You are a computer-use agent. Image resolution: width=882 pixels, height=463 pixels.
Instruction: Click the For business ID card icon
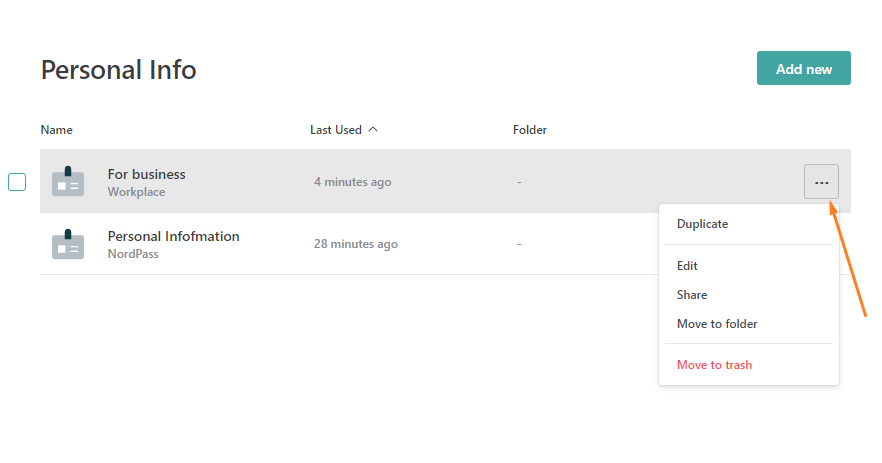click(x=68, y=181)
